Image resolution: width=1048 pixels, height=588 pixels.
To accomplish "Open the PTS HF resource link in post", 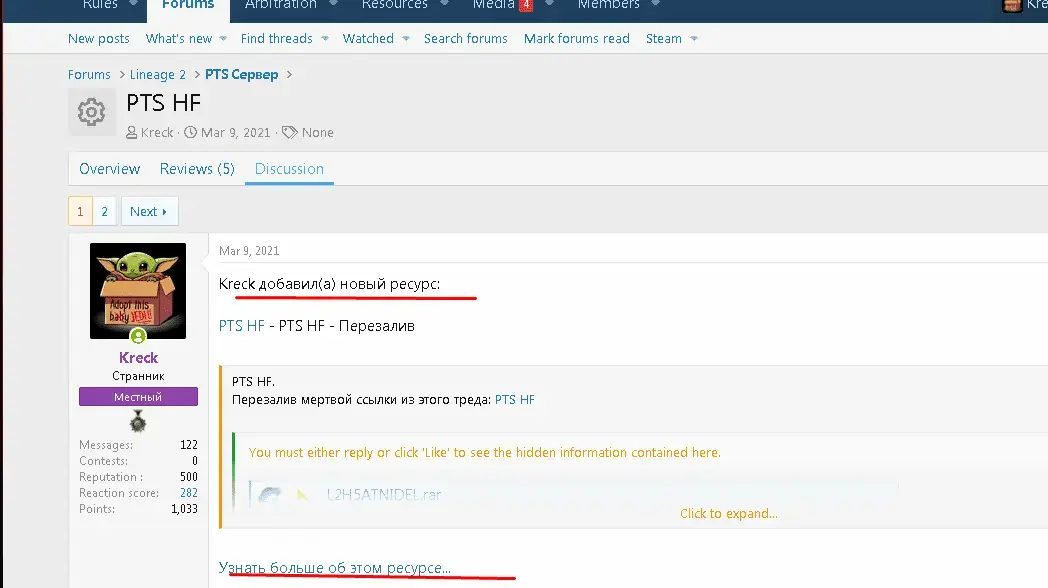I will tap(242, 326).
